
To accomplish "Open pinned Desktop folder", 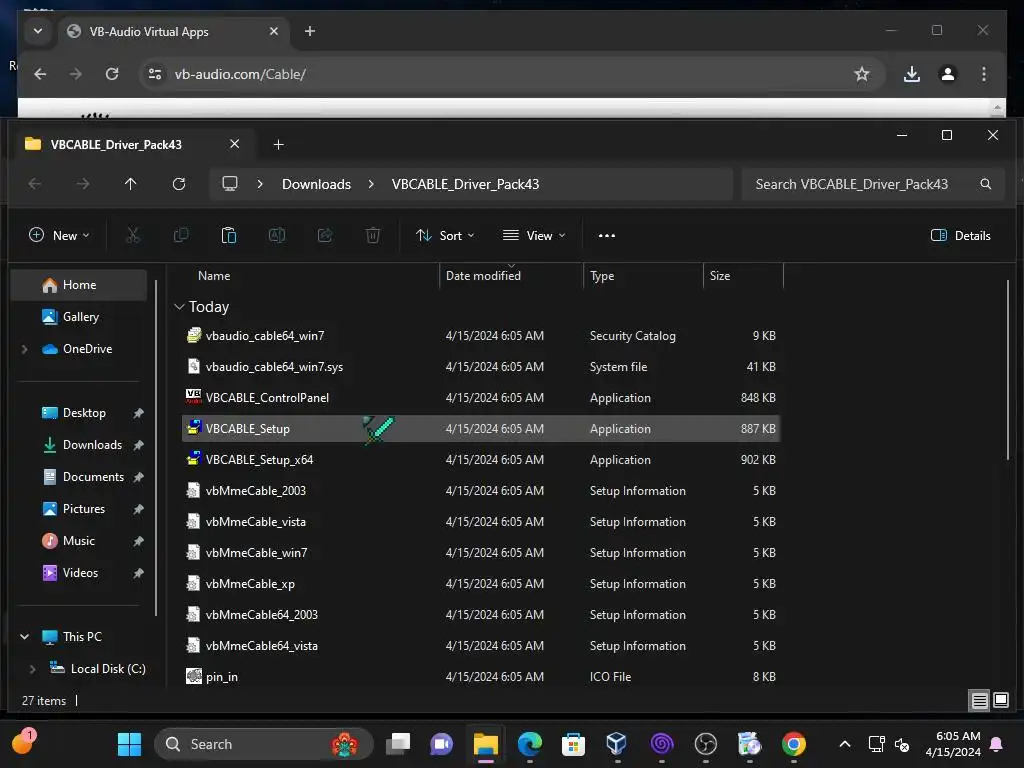I will coord(84,413).
